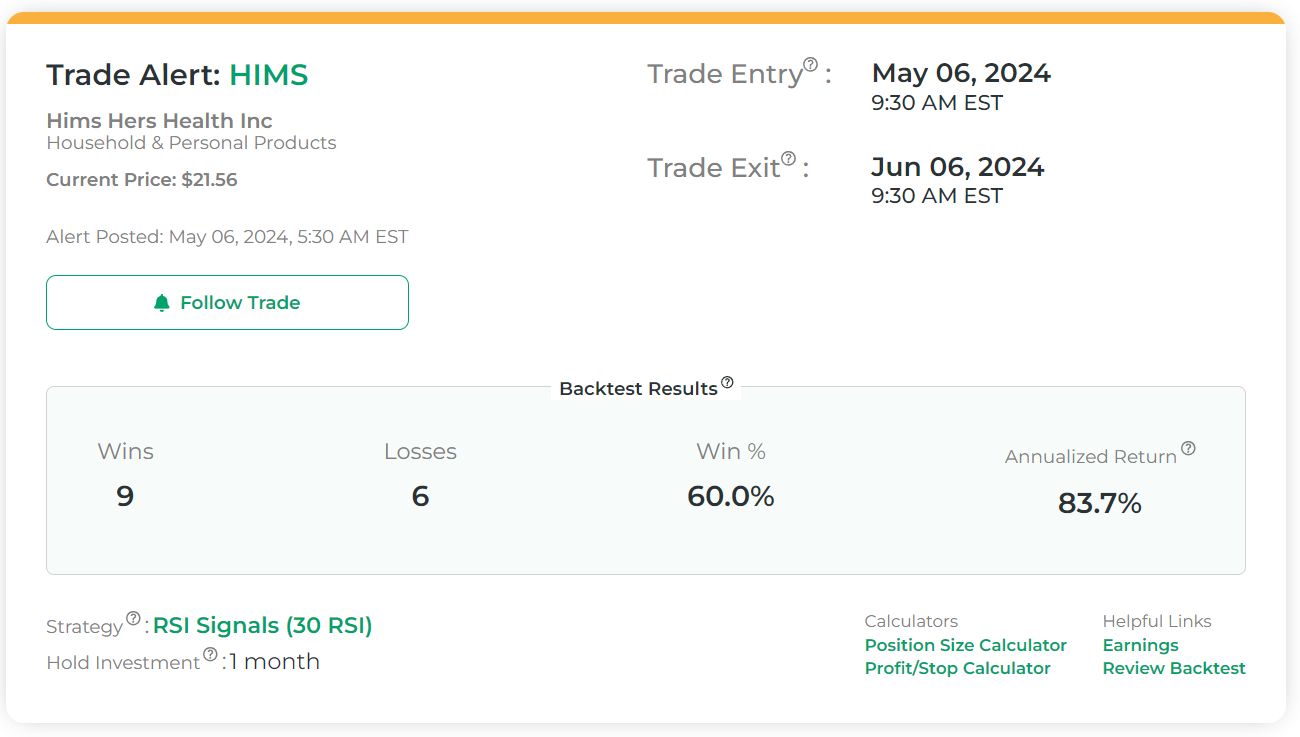Open the Review Backtest link
1300x737 pixels.
tap(1174, 668)
